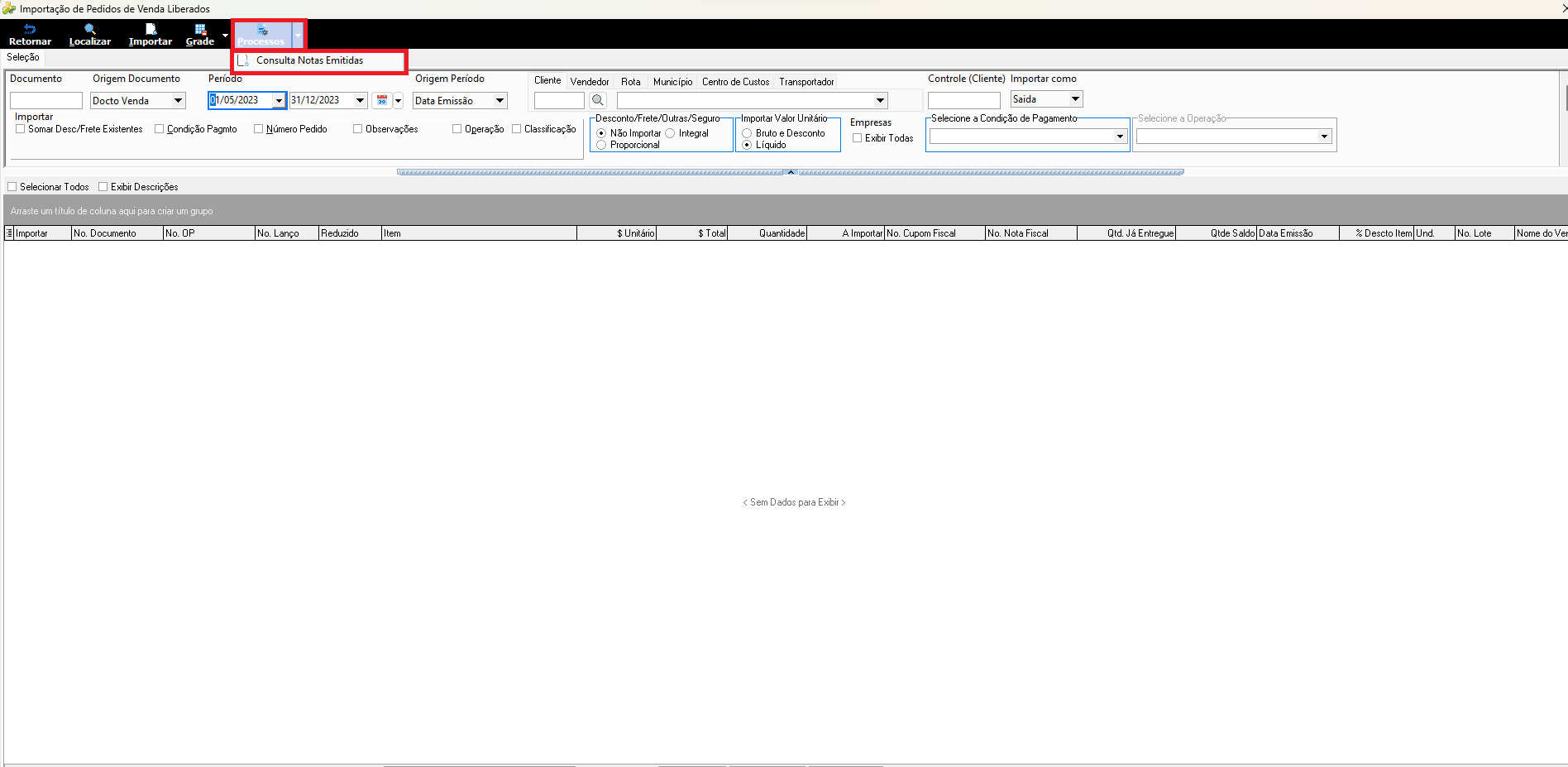Screen dimensions: 1568x767
Task: Check the Selecionar Todos checkbox
Action: (x=12, y=187)
